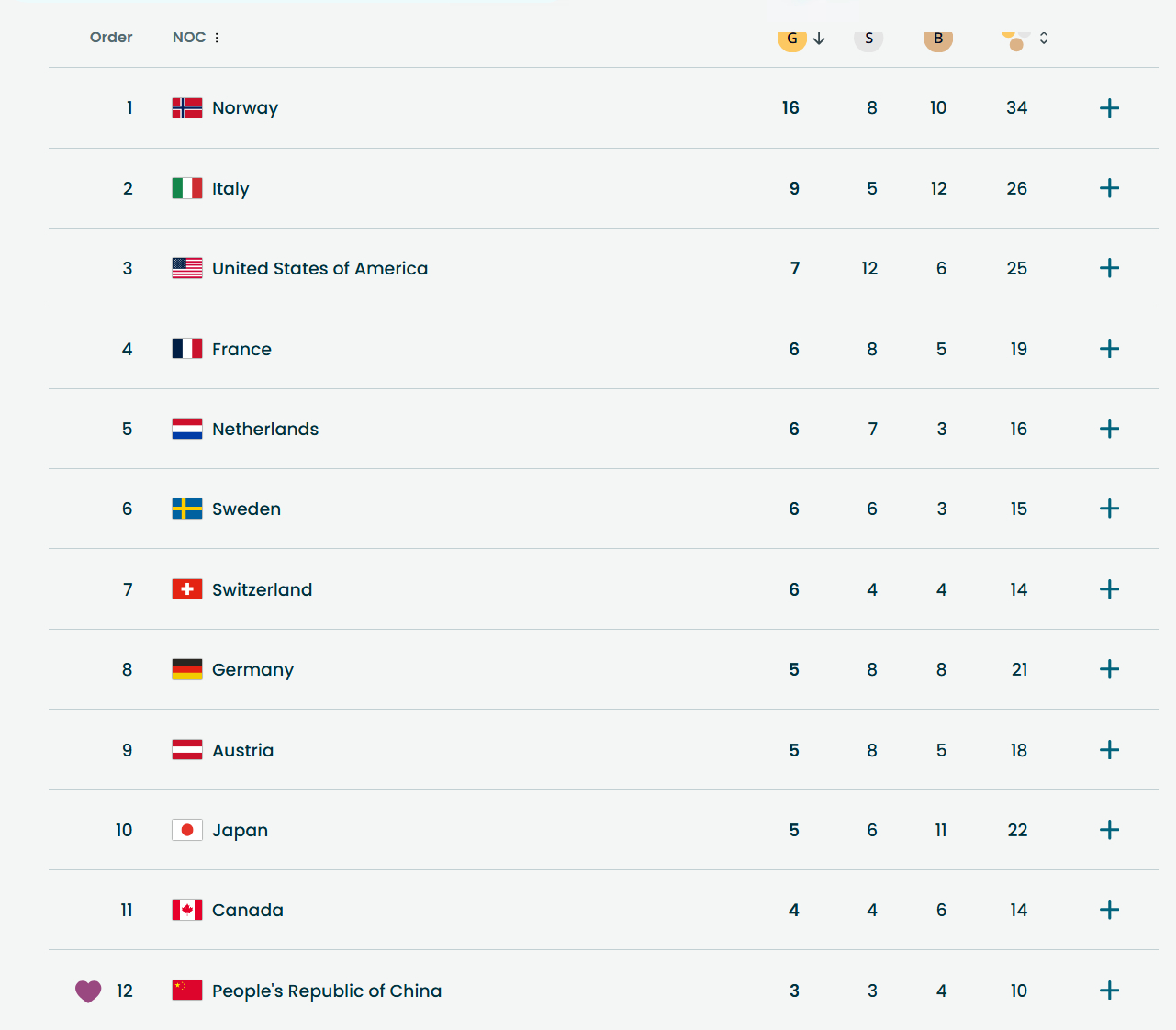Screen dimensions: 1176x1030
Task: Expand Italy row with plus icon
Action: coord(1109,188)
